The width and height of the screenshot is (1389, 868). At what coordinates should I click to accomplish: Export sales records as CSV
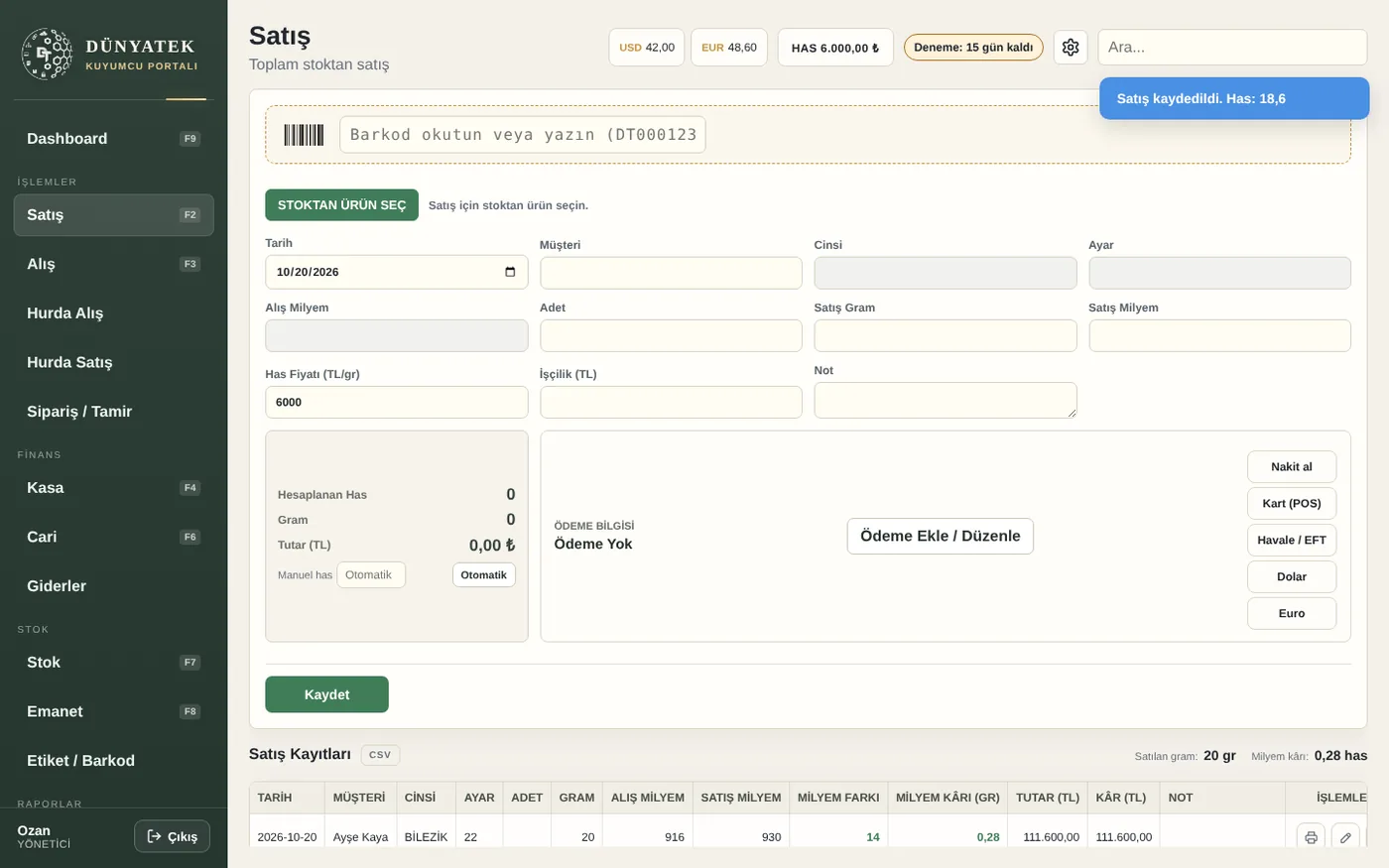click(380, 755)
